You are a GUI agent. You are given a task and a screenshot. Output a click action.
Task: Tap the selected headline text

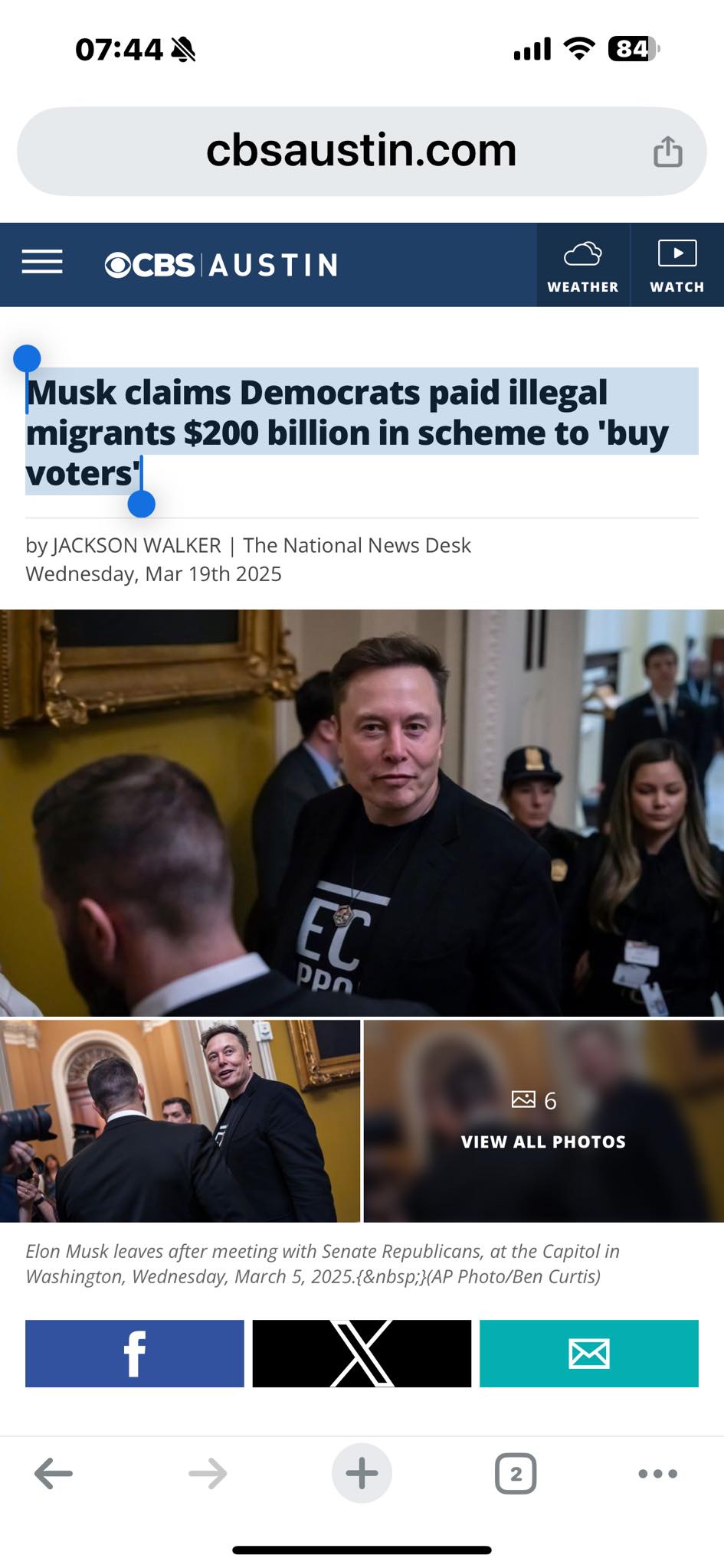pos(347,433)
